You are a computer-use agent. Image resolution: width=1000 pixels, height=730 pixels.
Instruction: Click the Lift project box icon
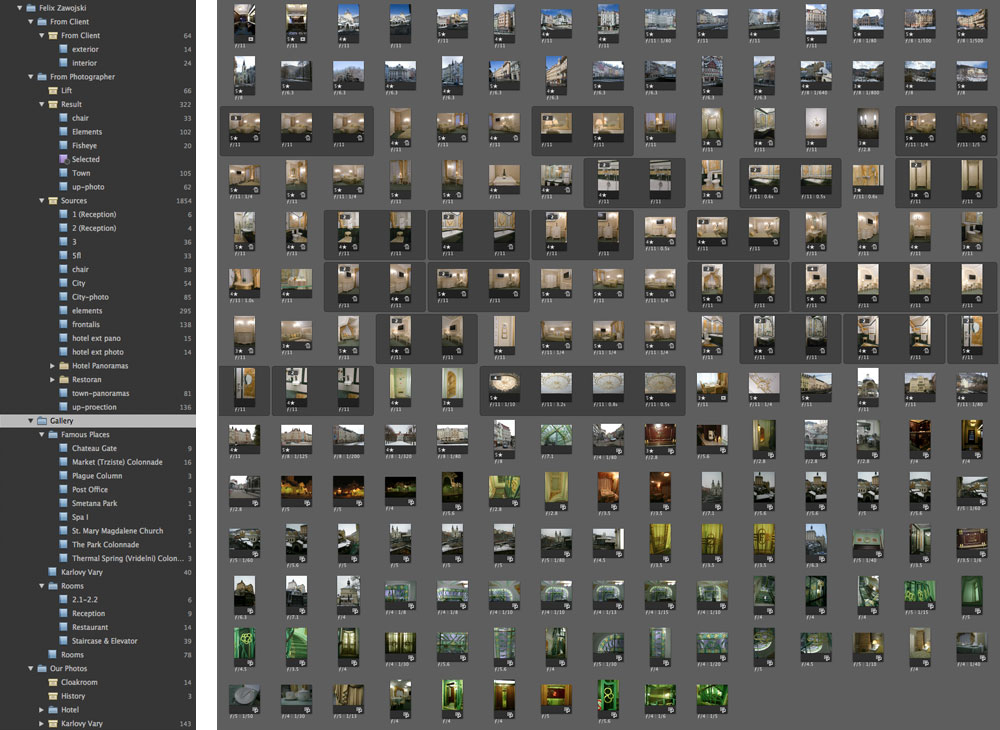click(x=53, y=90)
